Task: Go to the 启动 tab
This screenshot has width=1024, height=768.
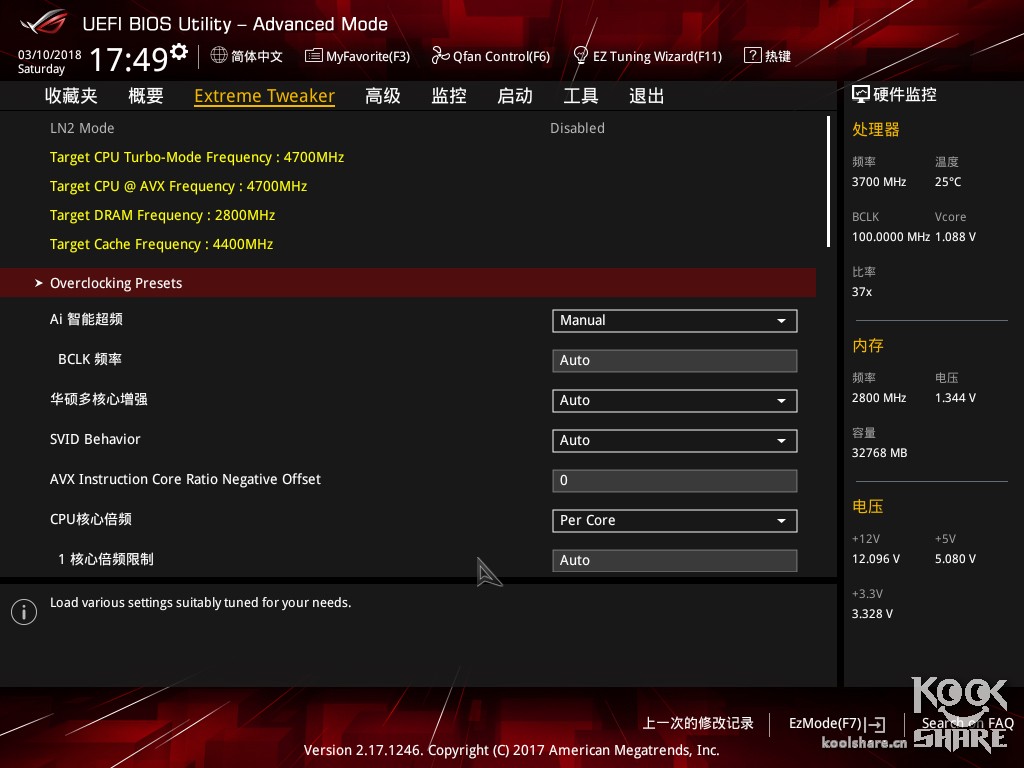Action: (515, 96)
